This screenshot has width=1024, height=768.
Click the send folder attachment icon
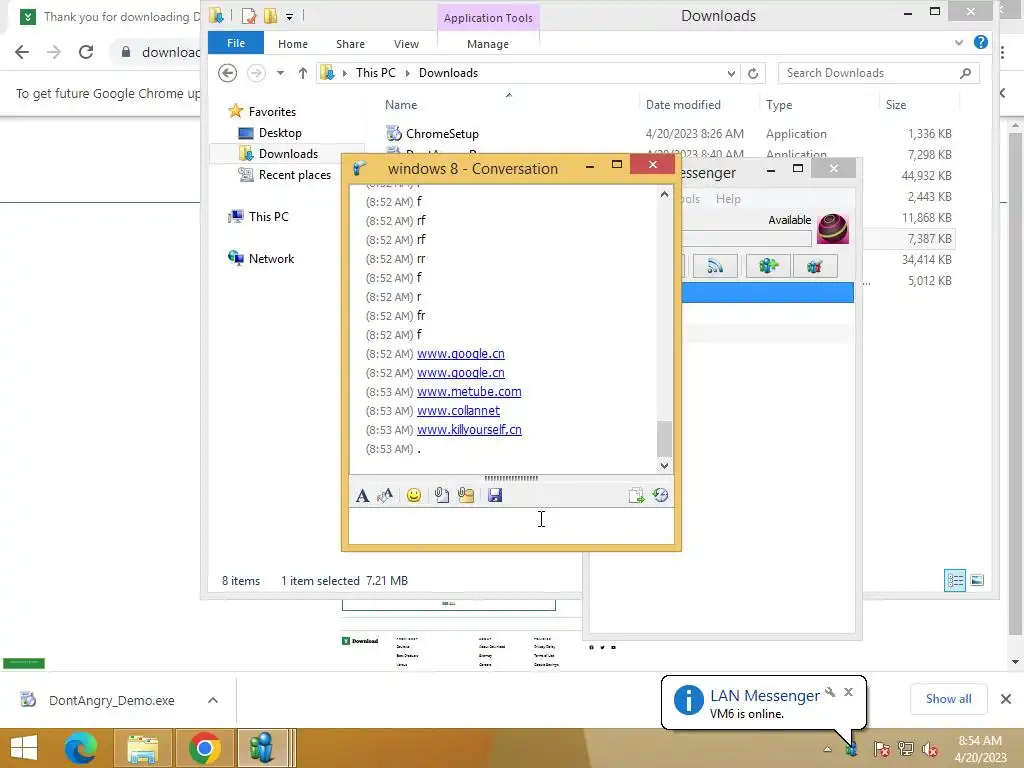(466, 496)
